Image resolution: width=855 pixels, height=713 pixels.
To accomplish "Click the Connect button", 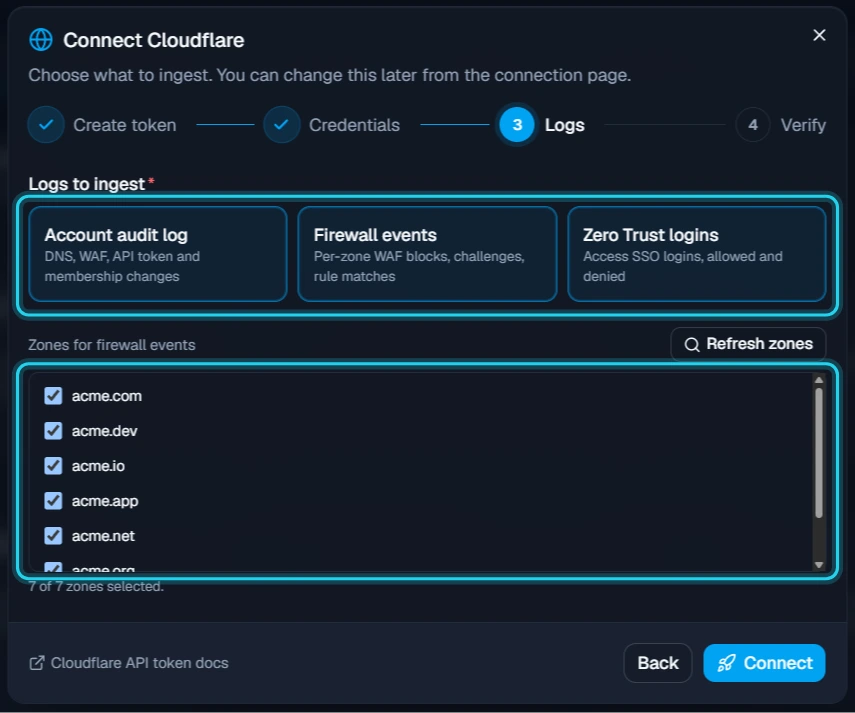I will point(764,663).
